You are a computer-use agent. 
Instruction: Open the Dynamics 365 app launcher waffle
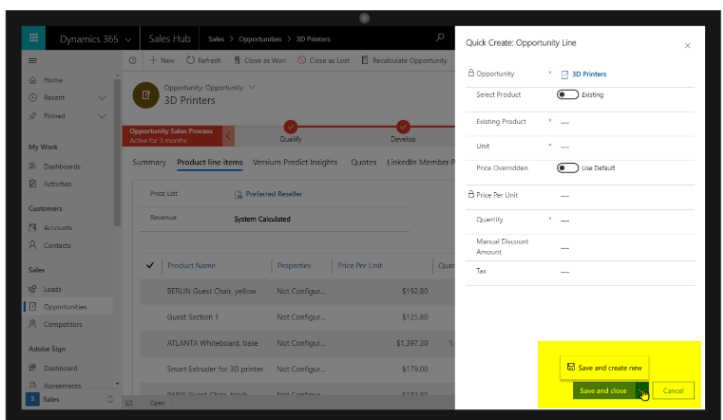[x=34, y=39]
